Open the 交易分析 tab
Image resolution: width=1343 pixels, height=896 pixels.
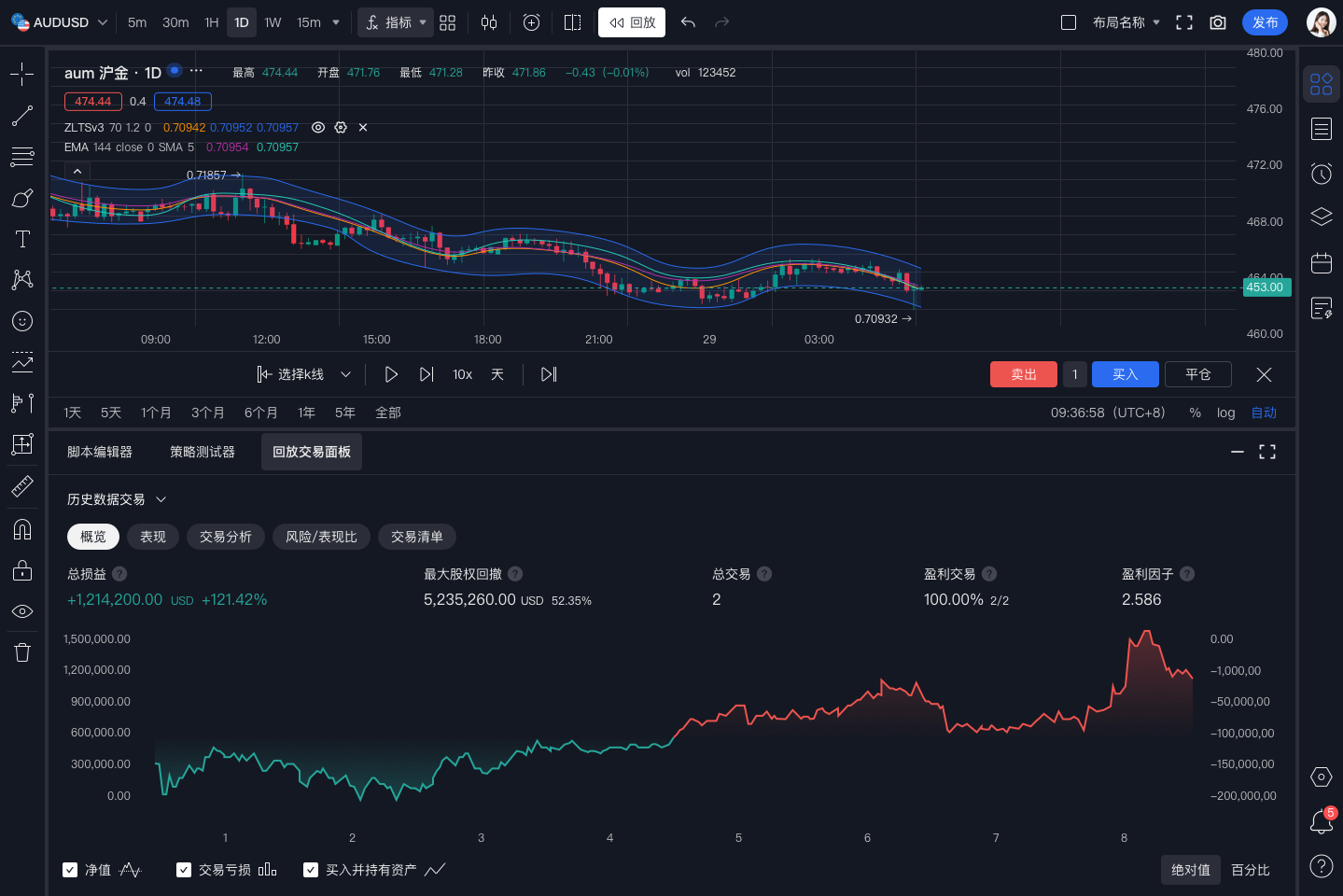pyautogui.click(x=226, y=537)
